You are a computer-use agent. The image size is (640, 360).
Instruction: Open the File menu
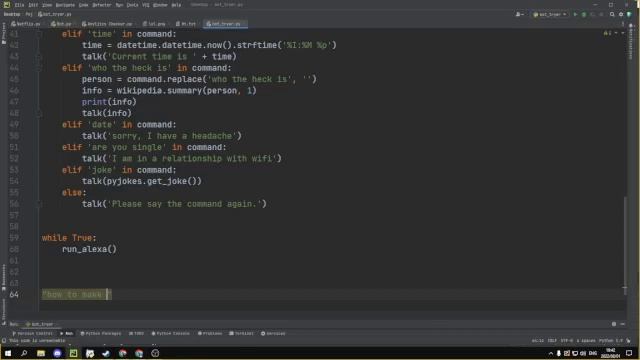19,5
